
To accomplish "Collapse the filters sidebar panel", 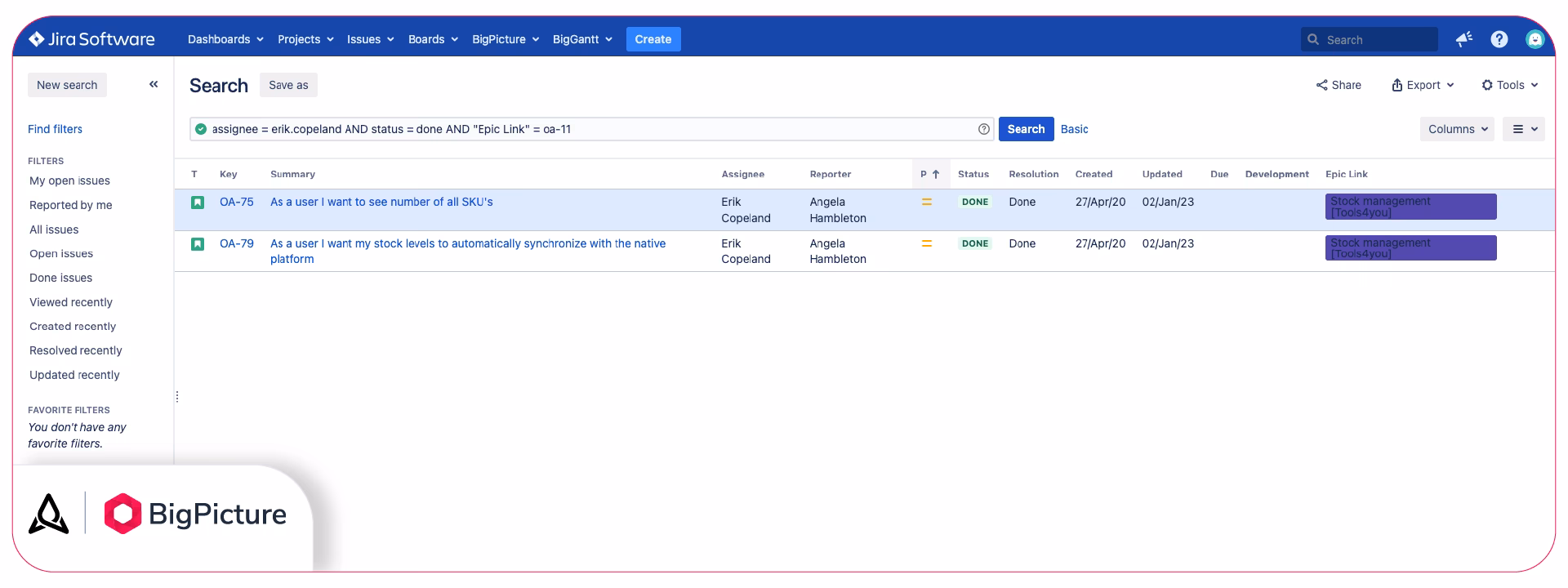I will [x=154, y=84].
